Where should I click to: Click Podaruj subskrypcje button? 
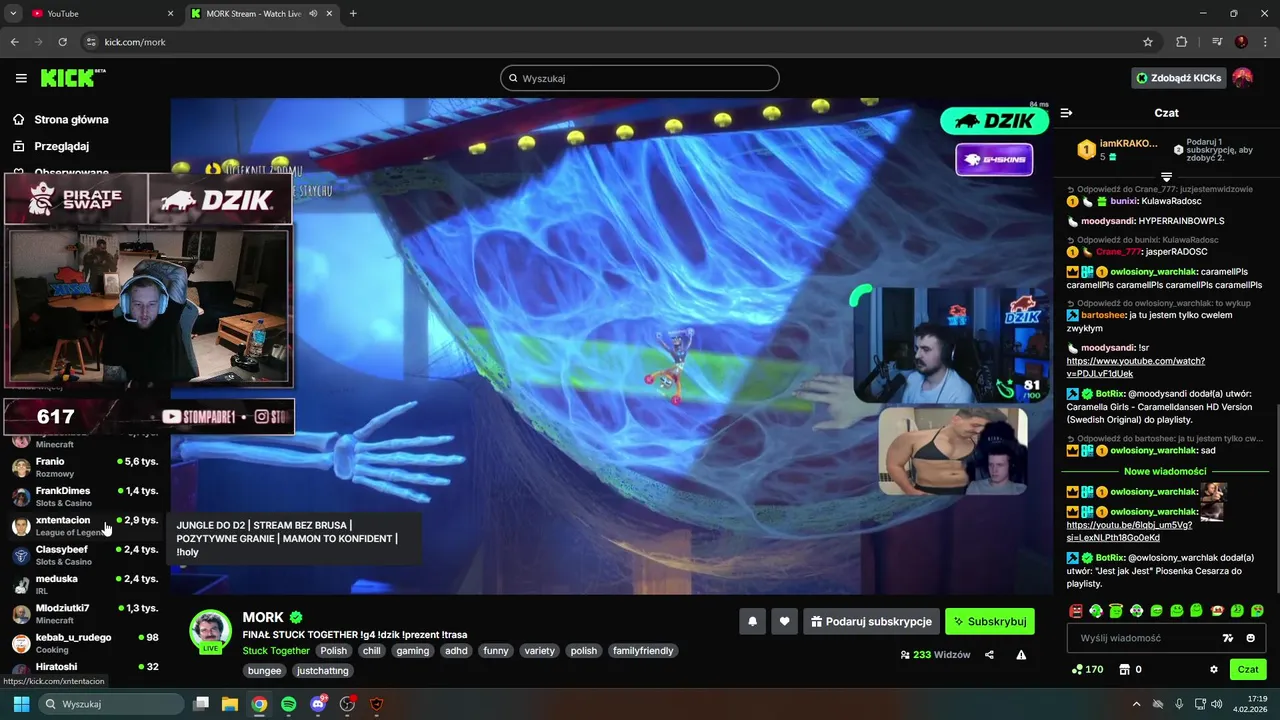click(x=872, y=621)
